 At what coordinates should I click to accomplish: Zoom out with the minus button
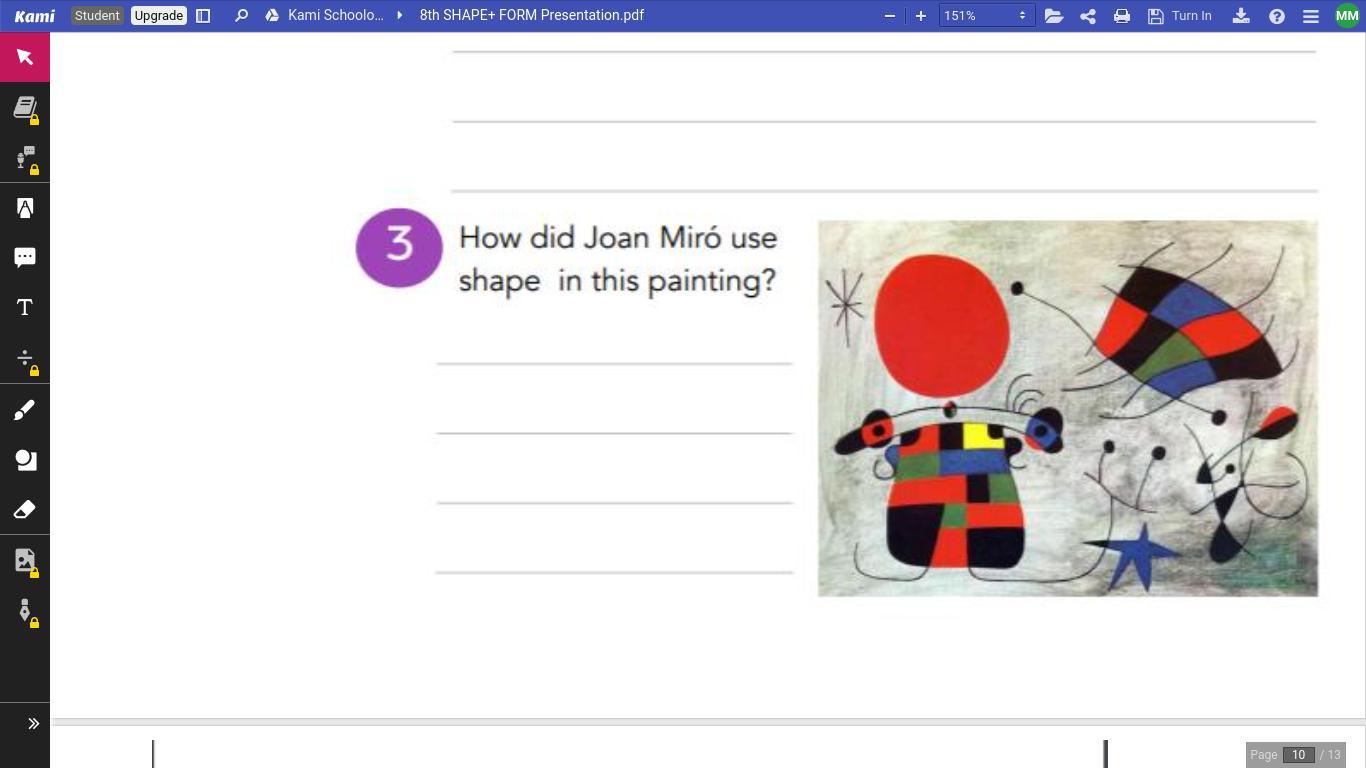(x=890, y=16)
